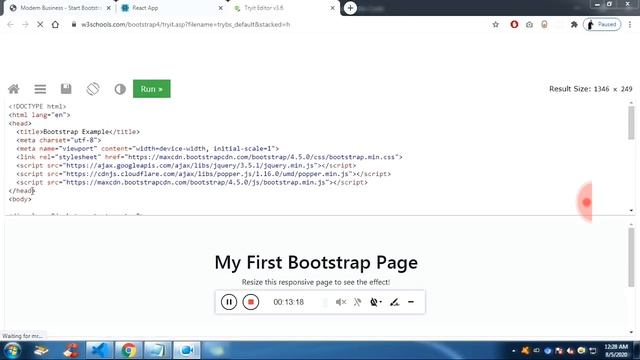Go back in browser history
Screen dimensions: 640x360
tap(11, 24)
